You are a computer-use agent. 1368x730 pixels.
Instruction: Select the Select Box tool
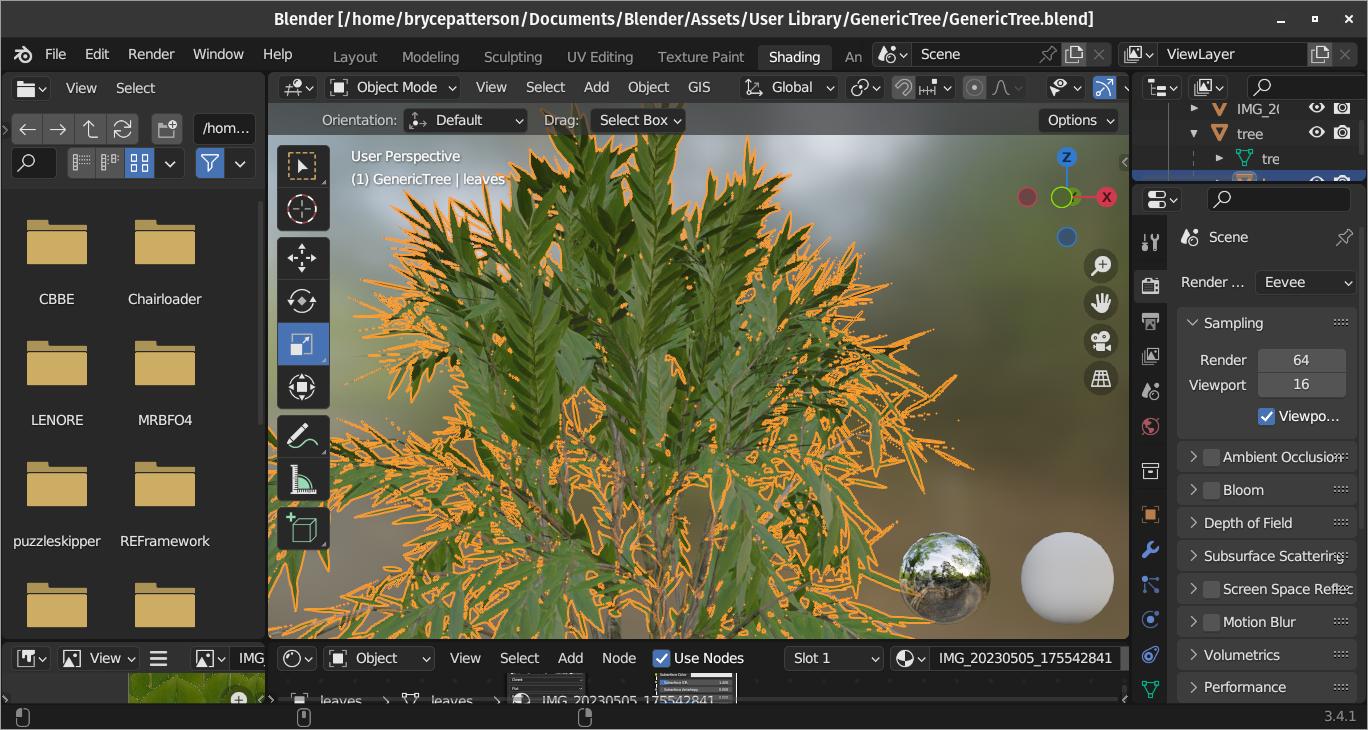click(302, 166)
